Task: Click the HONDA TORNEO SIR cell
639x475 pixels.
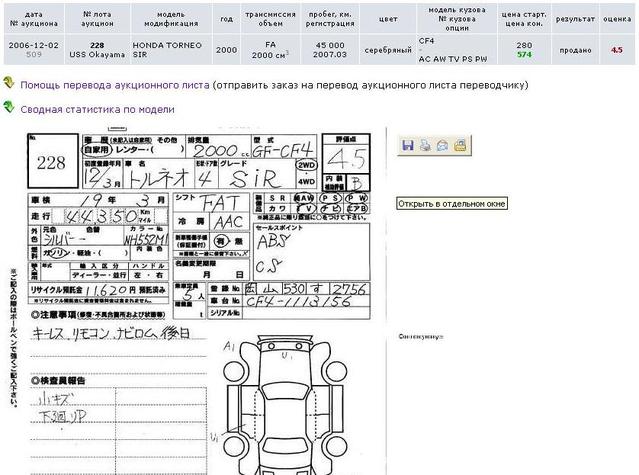Action: pyautogui.click(x=172, y=50)
